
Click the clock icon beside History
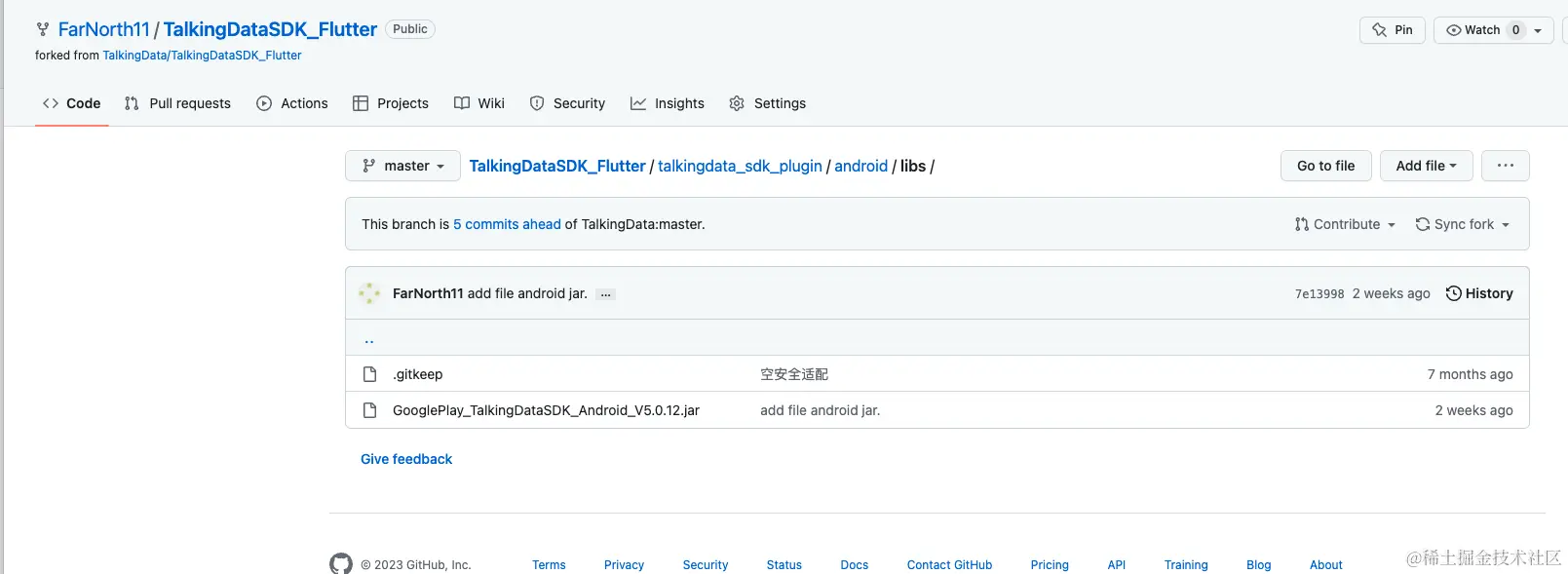click(x=1453, y=293)
